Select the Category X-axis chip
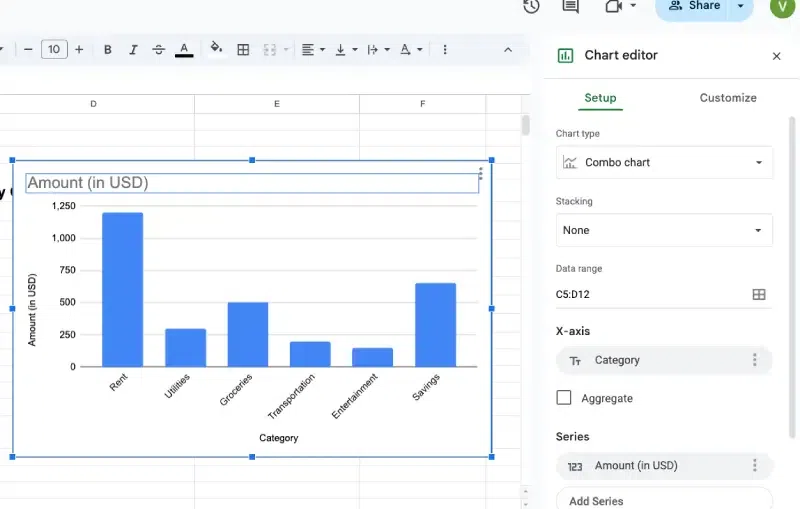 coord(664,360)
